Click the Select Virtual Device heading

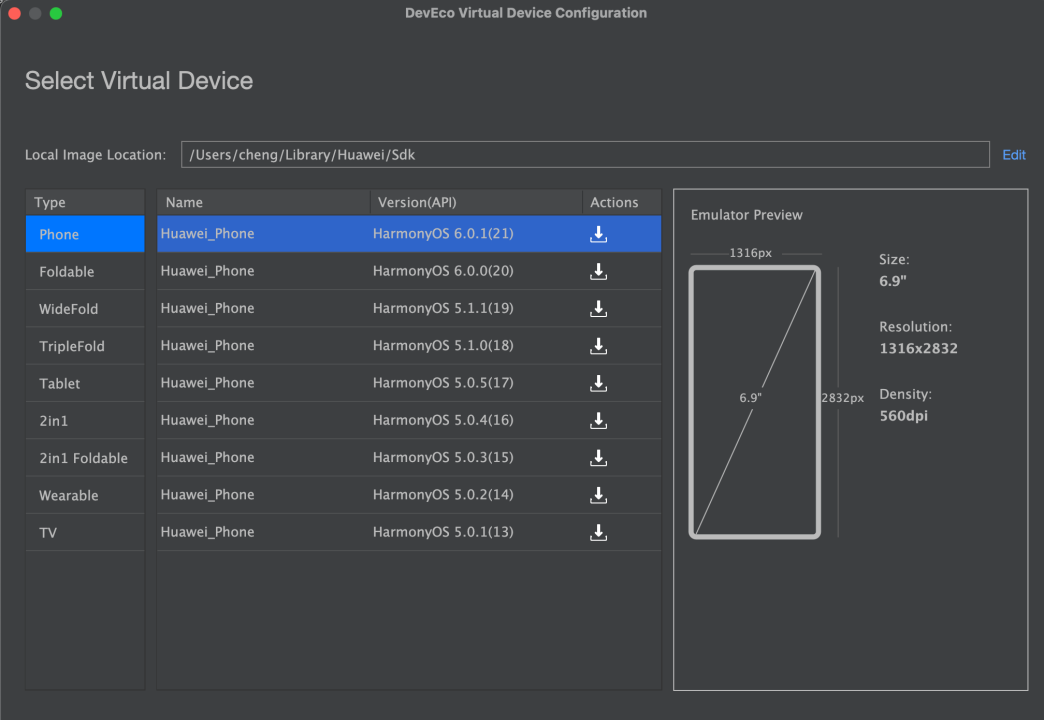139,81
